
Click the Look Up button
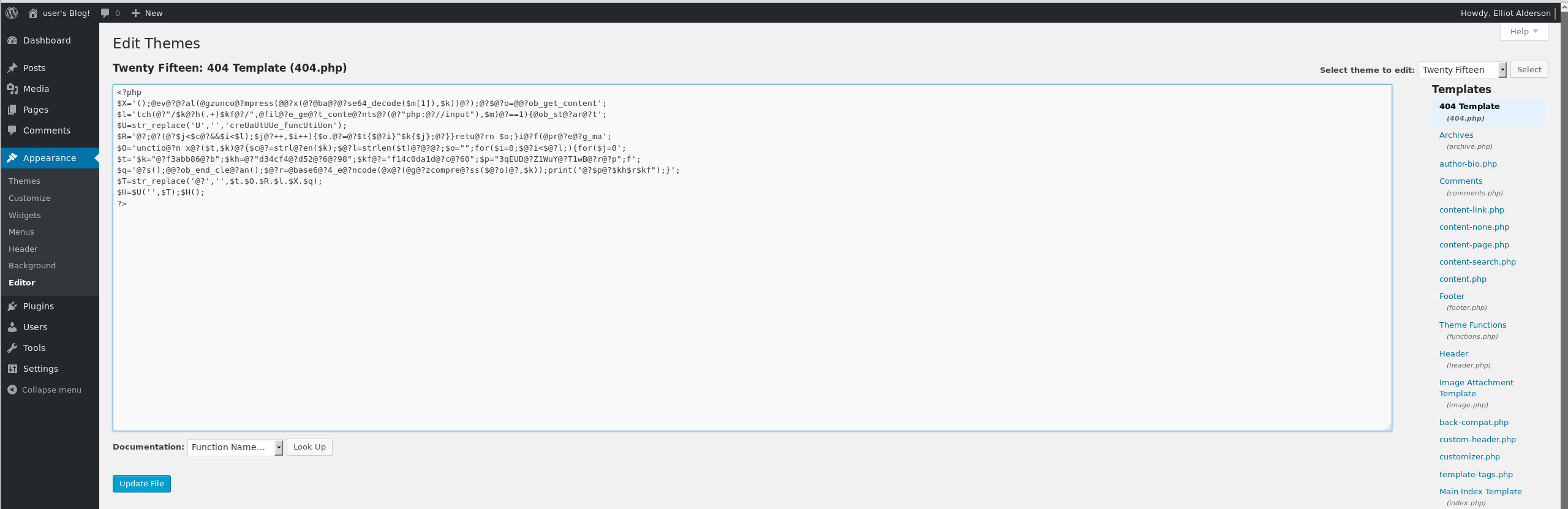point(309,447)
